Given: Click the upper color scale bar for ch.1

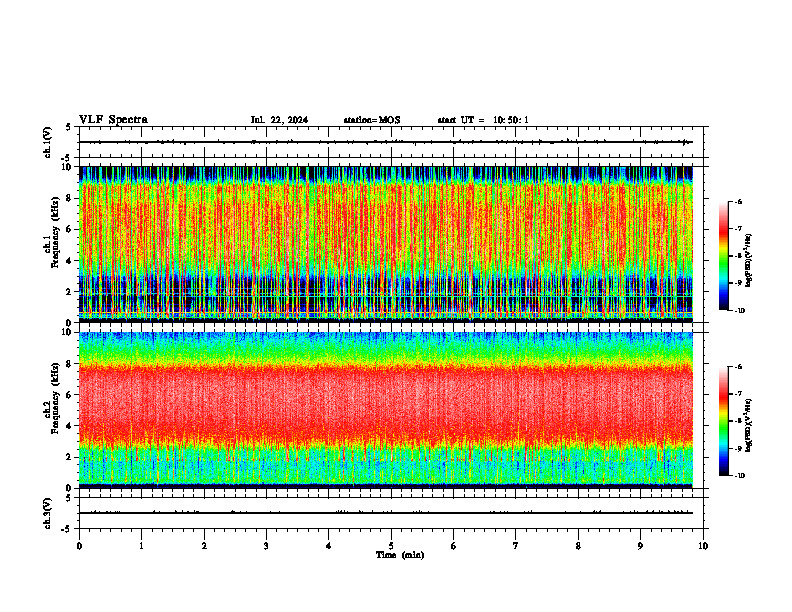Looking at the screenshot, I should tap(724, 256).
